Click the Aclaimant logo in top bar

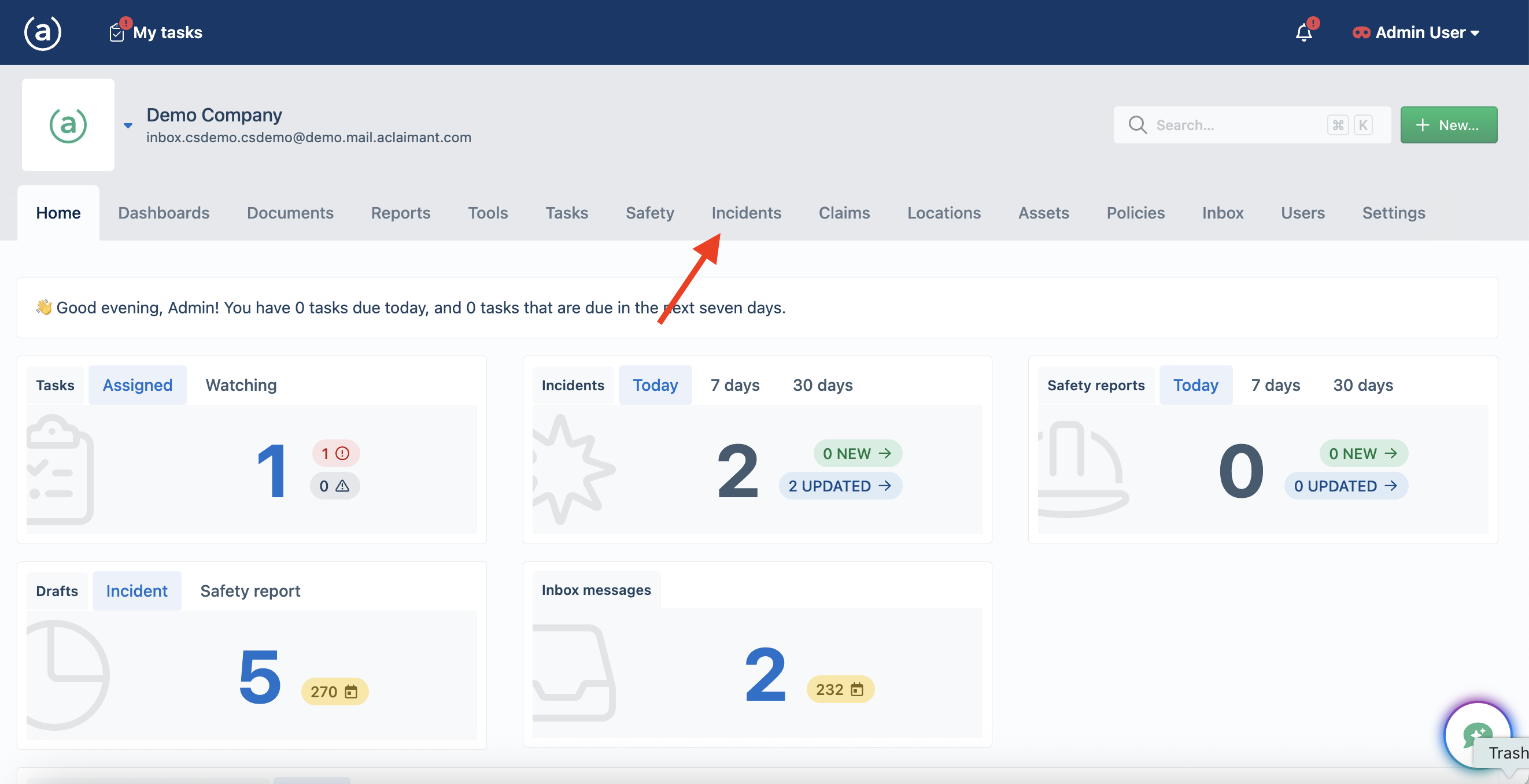(42, 32)
